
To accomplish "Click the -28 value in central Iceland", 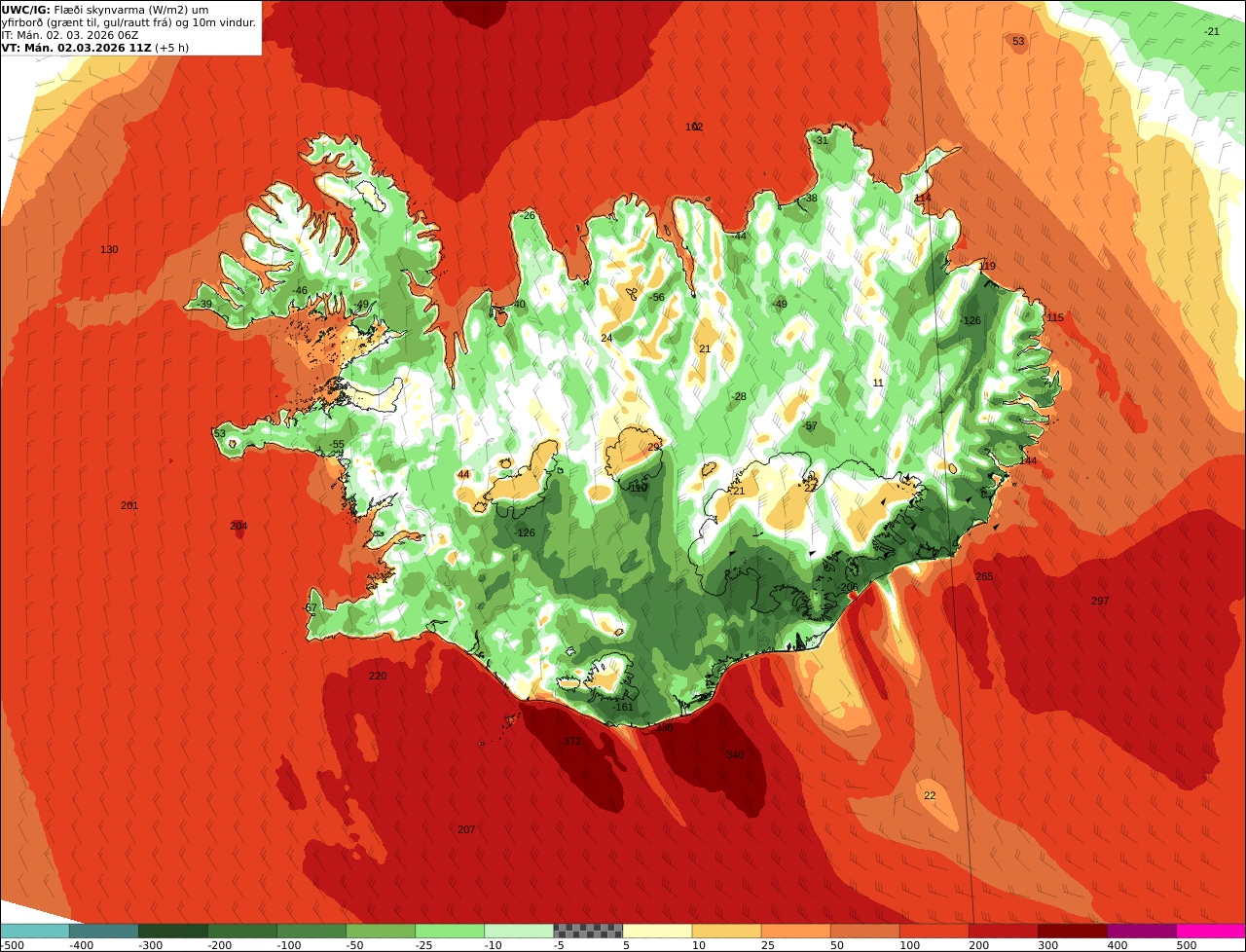I will pos(739,396).
